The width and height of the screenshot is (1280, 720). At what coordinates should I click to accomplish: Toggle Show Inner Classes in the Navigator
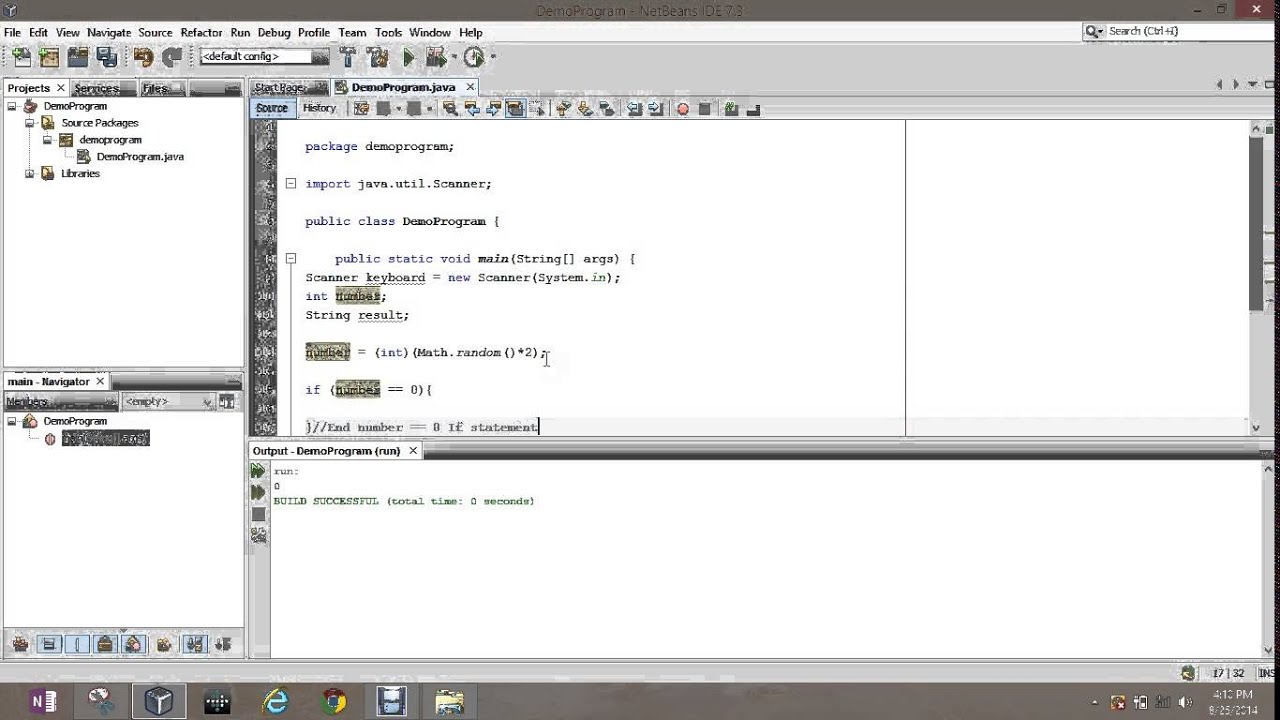point(135,644)
